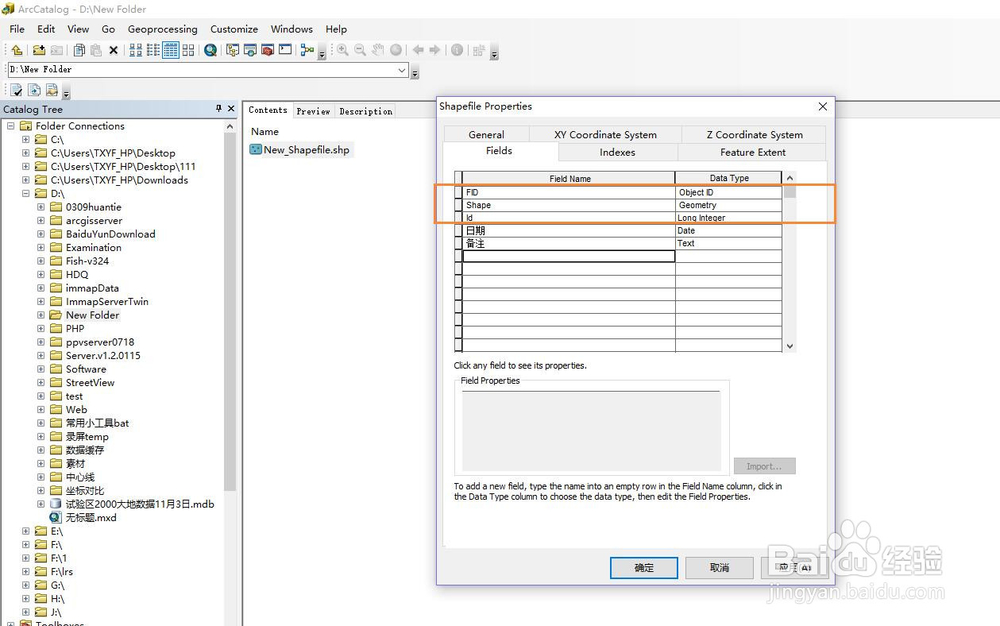
Task: Open the Python window icon
Action: pyautogui.click(x=285, y=50)
